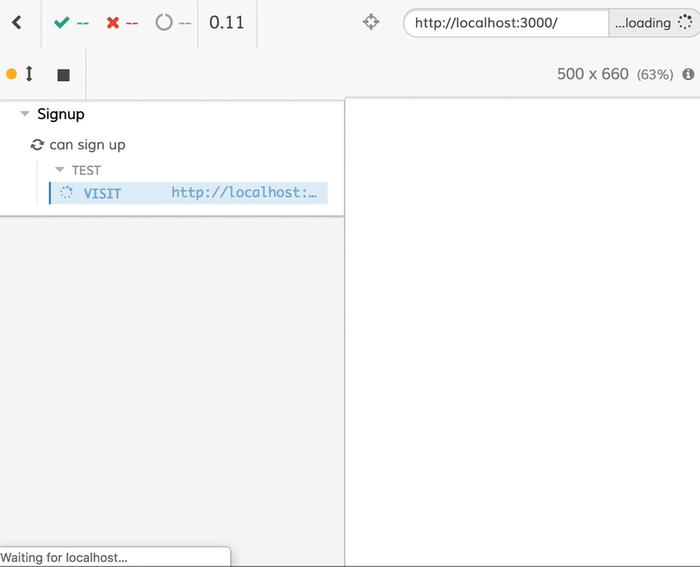The height and width of the screenshot is (567, 700).
Task: Collapse the Signup suite triangle
Action: (x=25, y=115)
